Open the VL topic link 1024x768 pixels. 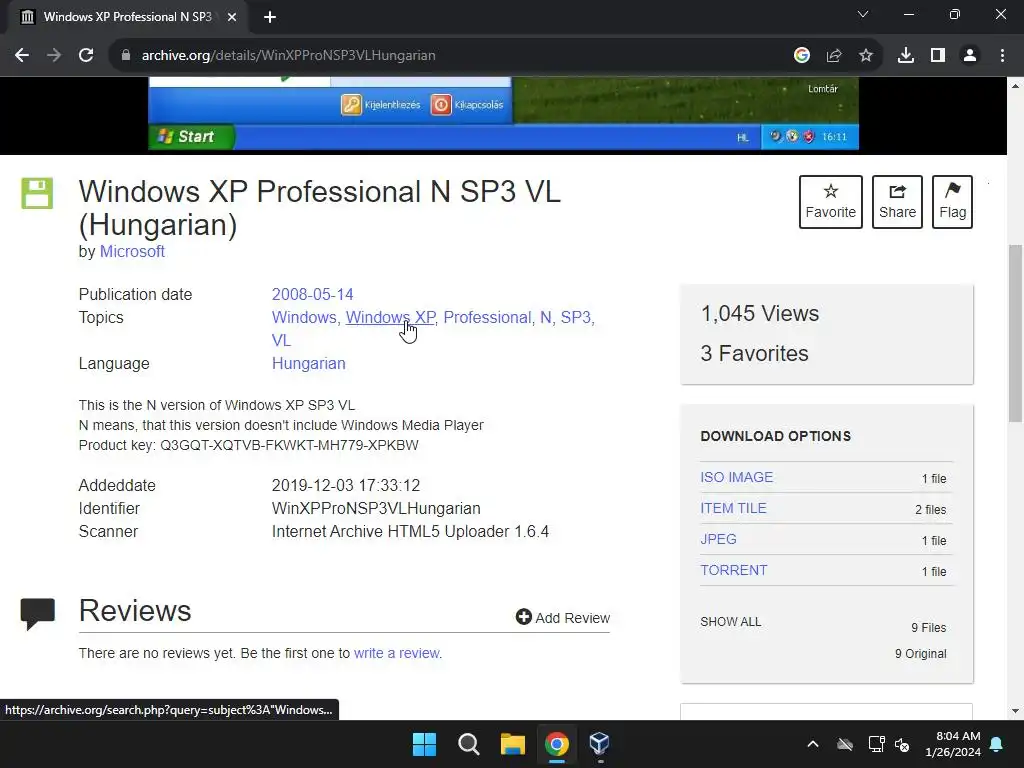281,340
